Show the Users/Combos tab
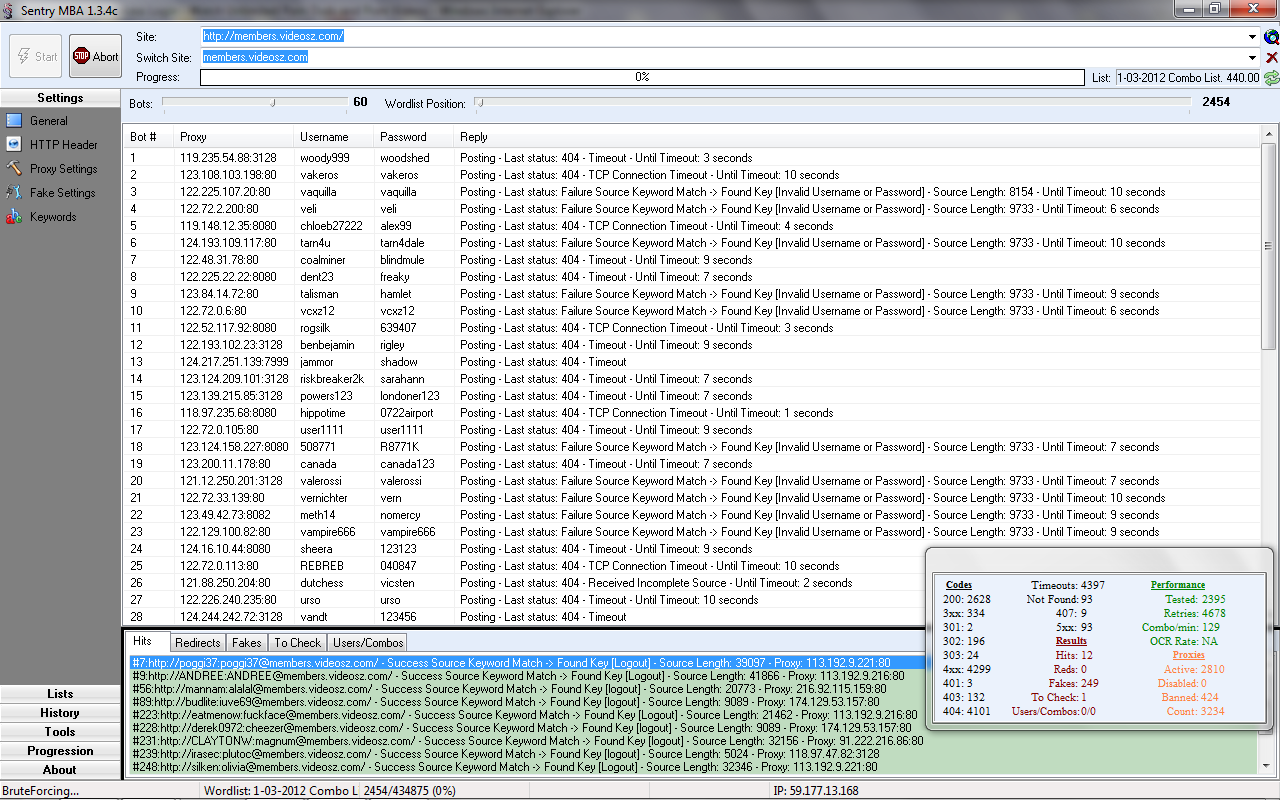This screenshot has height=800, width=1280. tap(367, 643)
